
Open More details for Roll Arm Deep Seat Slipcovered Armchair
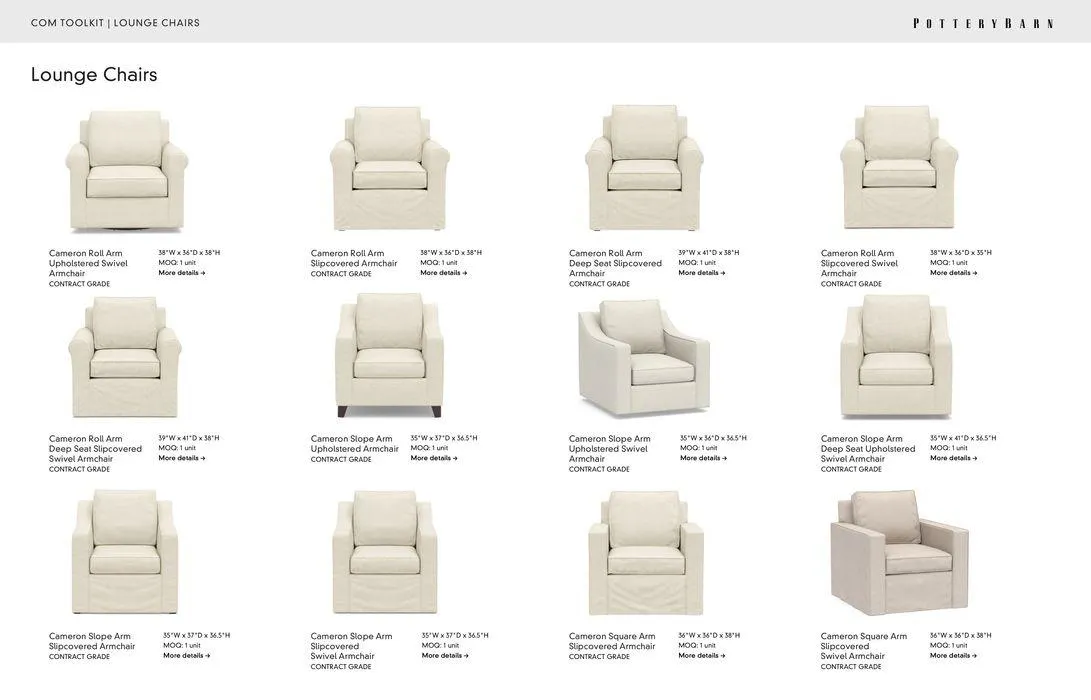pos(701,273)
